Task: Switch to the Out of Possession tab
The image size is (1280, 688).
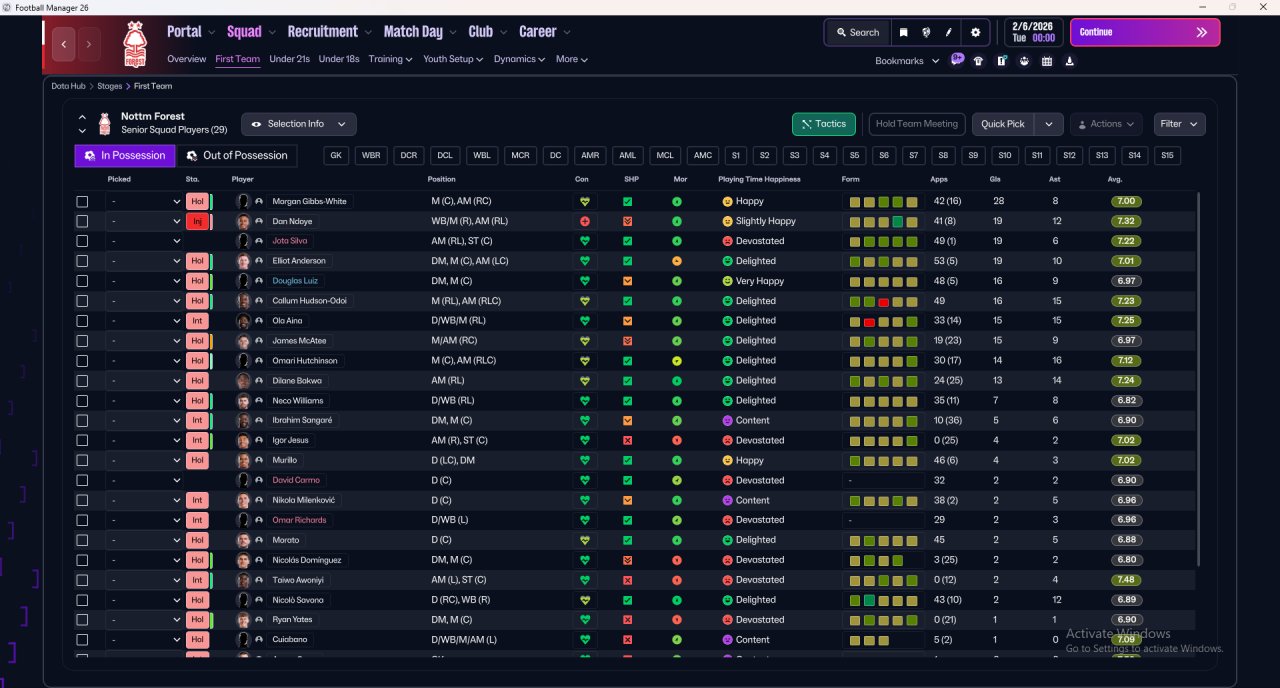Action: 237,156
